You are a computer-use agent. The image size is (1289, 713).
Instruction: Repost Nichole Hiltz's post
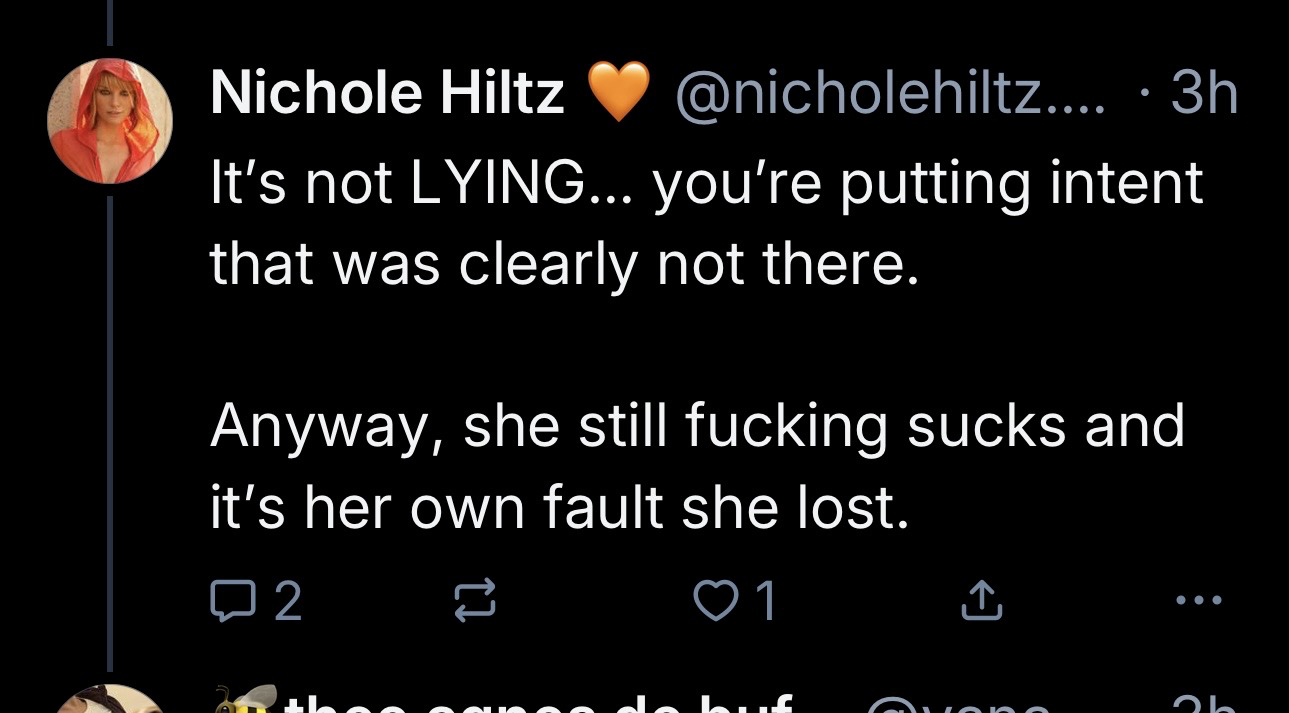pyautogui.click(x=468, y=602)
